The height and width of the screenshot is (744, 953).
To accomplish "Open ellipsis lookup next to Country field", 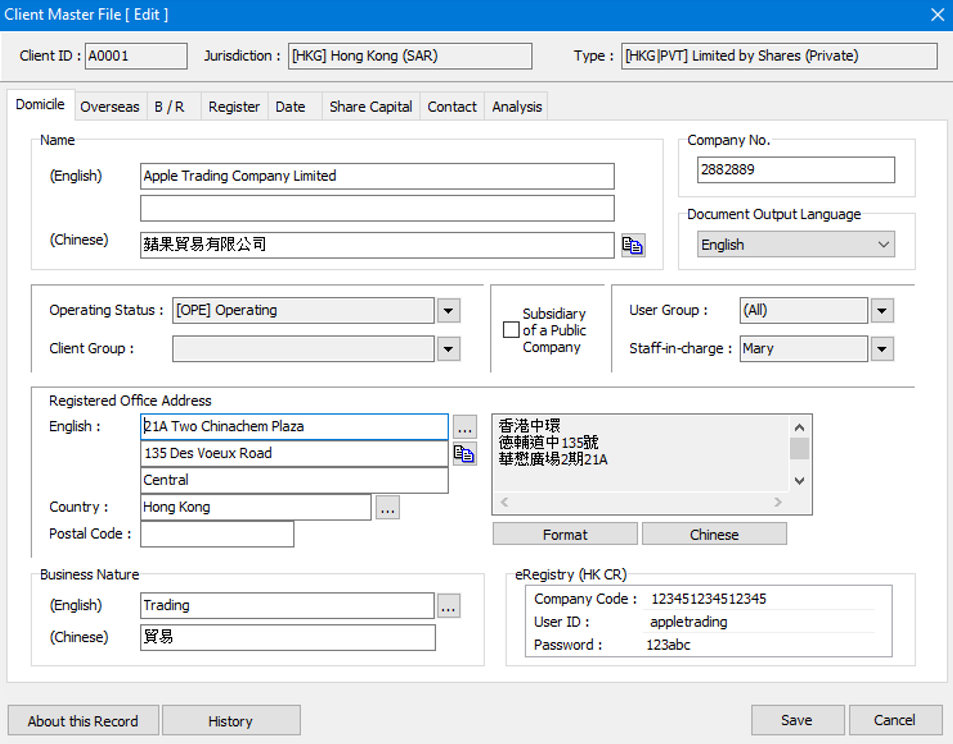I will 388,508.
